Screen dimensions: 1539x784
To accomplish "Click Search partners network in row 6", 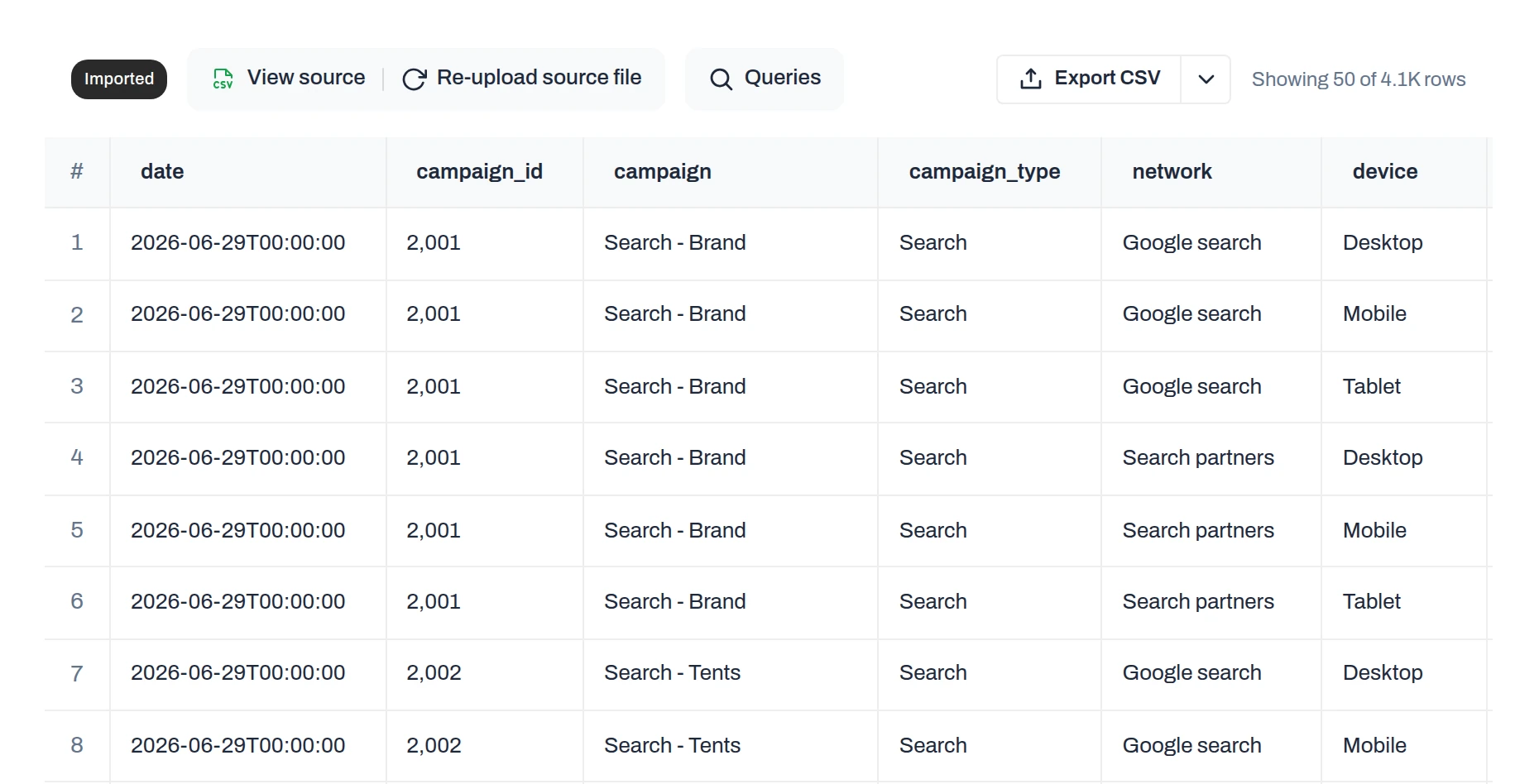I will (x=1198, y=601).
